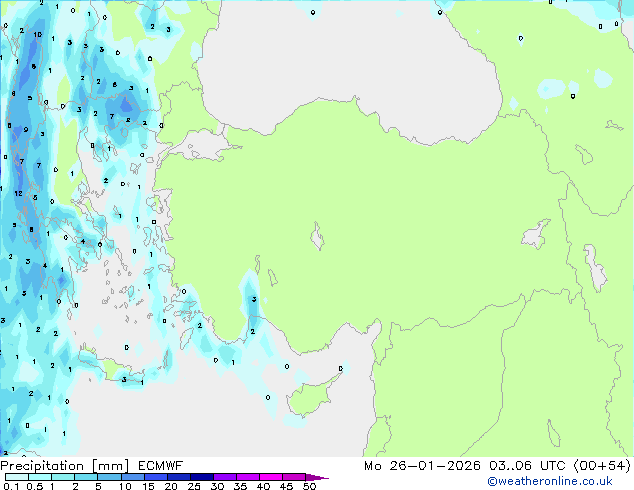Click the '35' legend scale label
The width and height of the screenshot is (634, 490).
click(240, 486)
